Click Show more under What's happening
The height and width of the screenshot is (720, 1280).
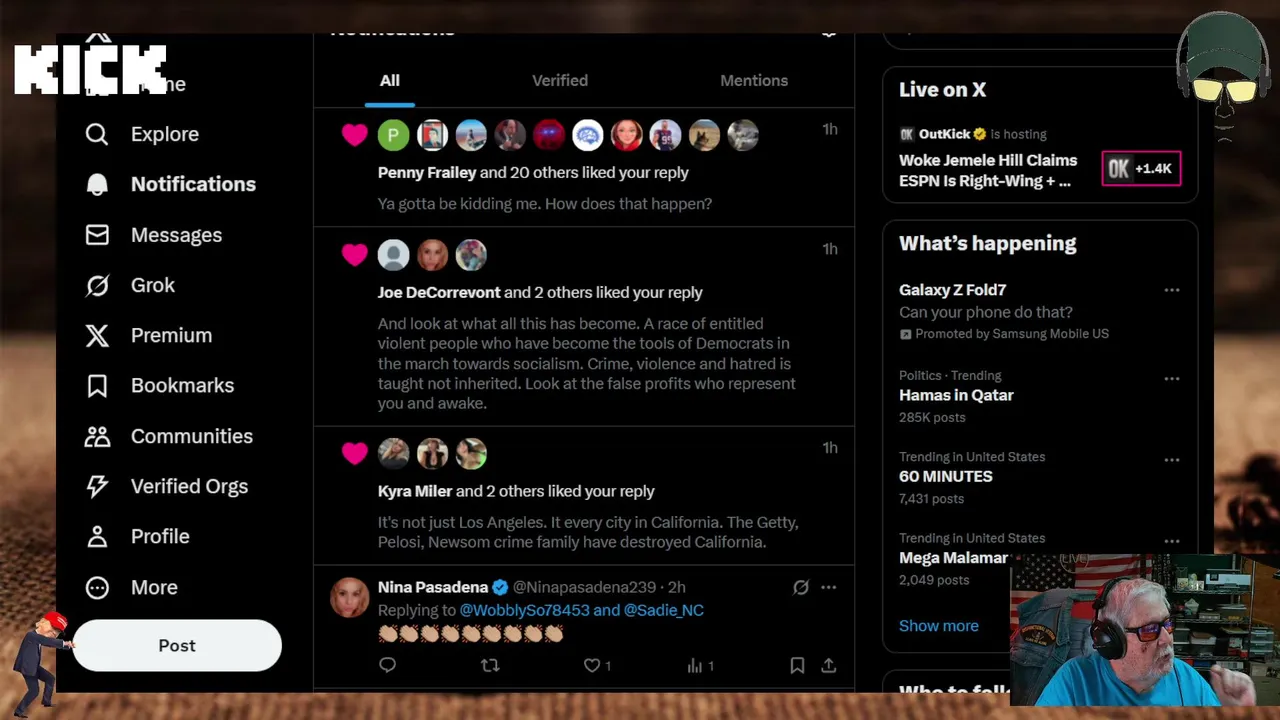coord(939,626)
